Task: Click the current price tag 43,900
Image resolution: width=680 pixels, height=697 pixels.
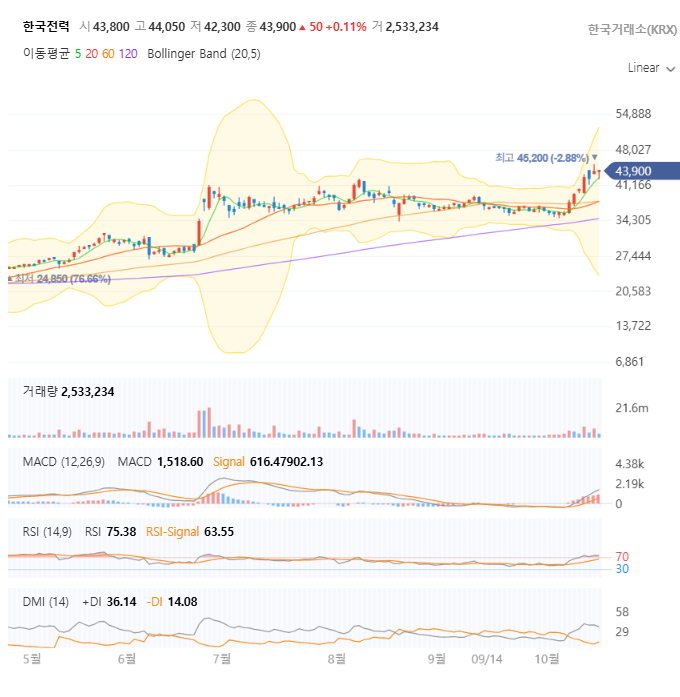Action: 644,171
